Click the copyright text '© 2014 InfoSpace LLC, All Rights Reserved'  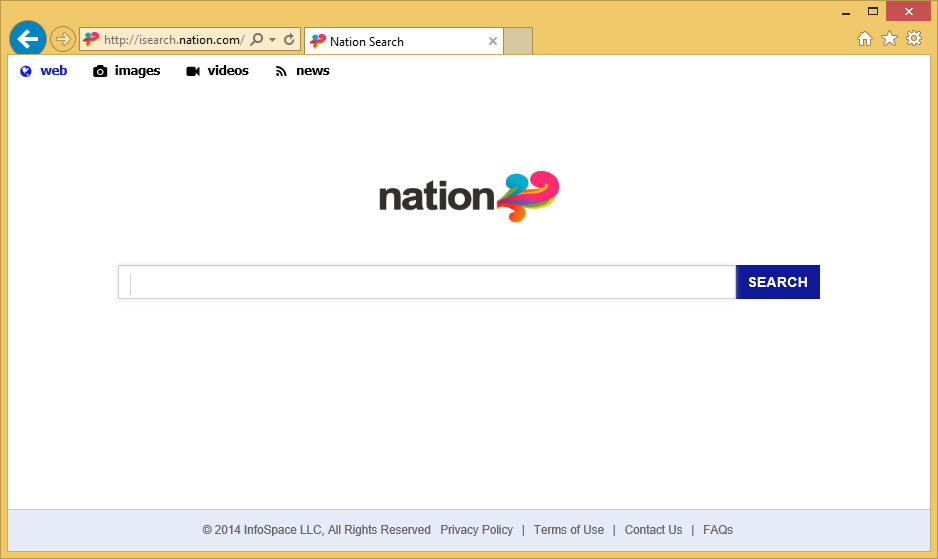tap(316, 530)
